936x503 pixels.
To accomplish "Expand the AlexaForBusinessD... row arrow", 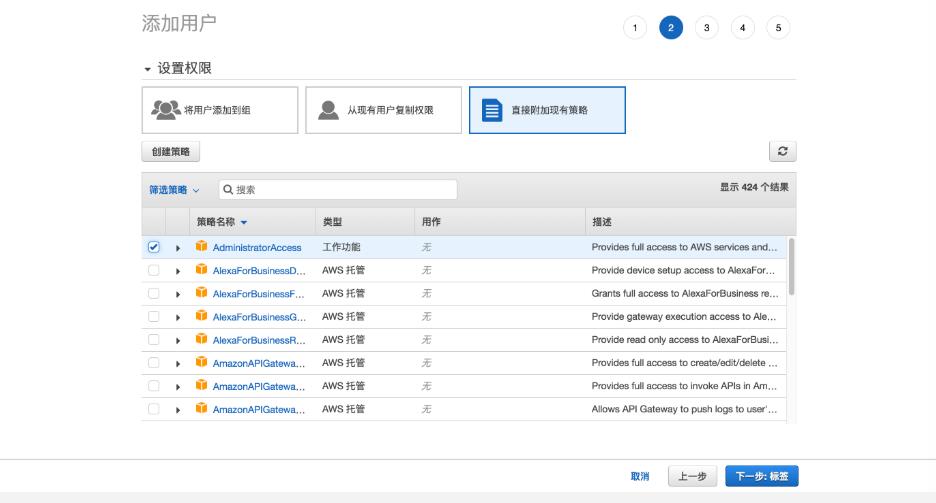I will point(178,271).
